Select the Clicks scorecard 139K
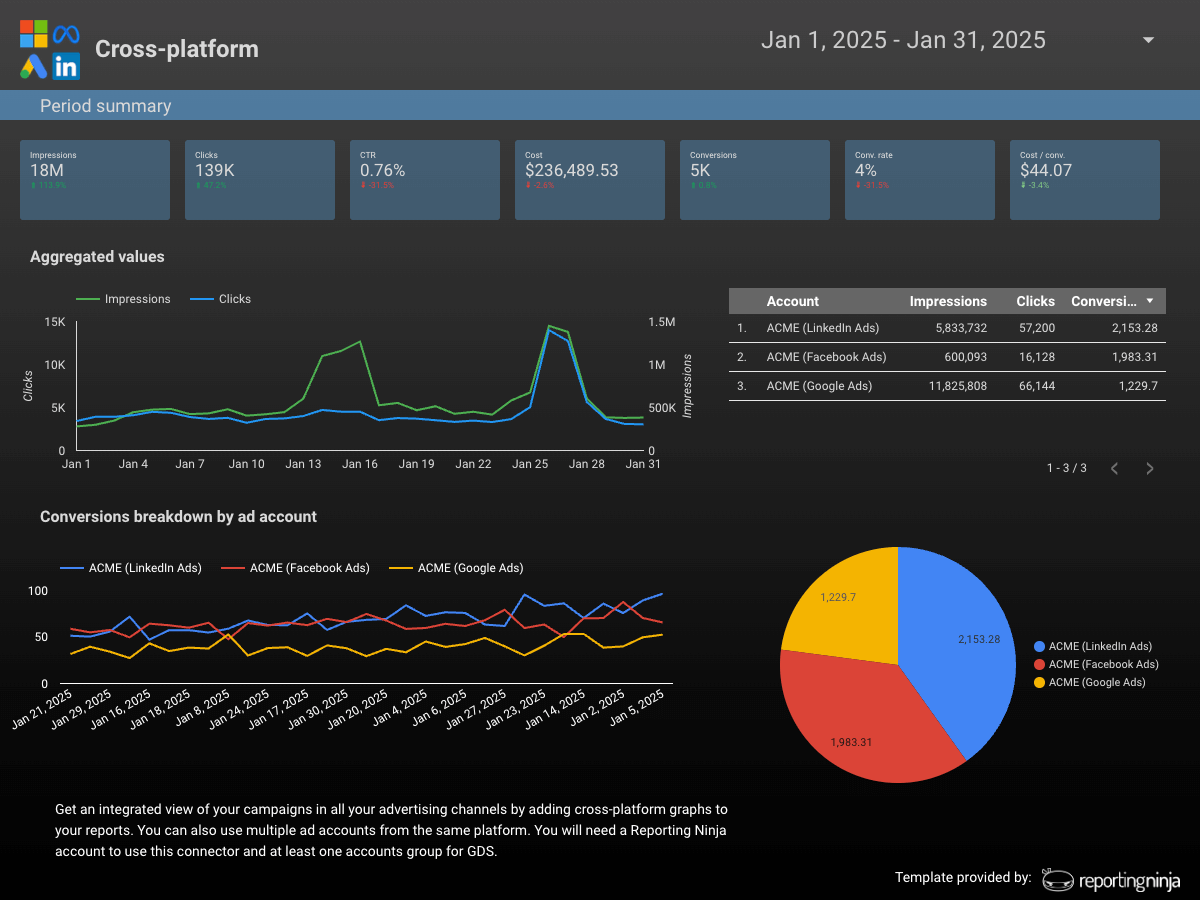Screen dimensions: 1200x900 point(260,180)
